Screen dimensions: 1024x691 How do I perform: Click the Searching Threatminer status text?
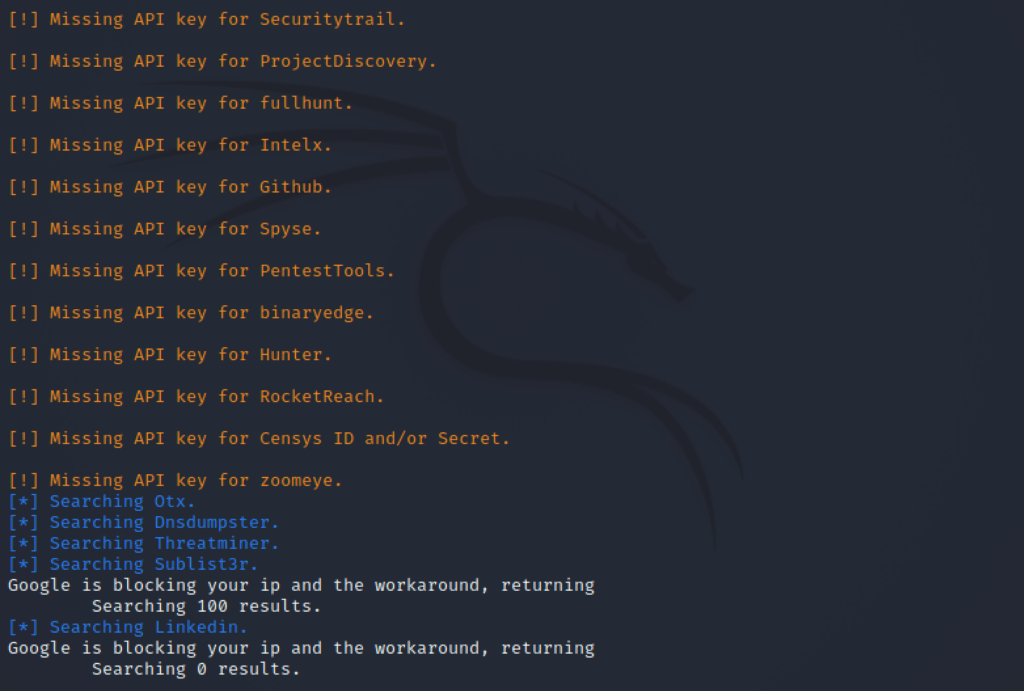(x=143, y=543)
